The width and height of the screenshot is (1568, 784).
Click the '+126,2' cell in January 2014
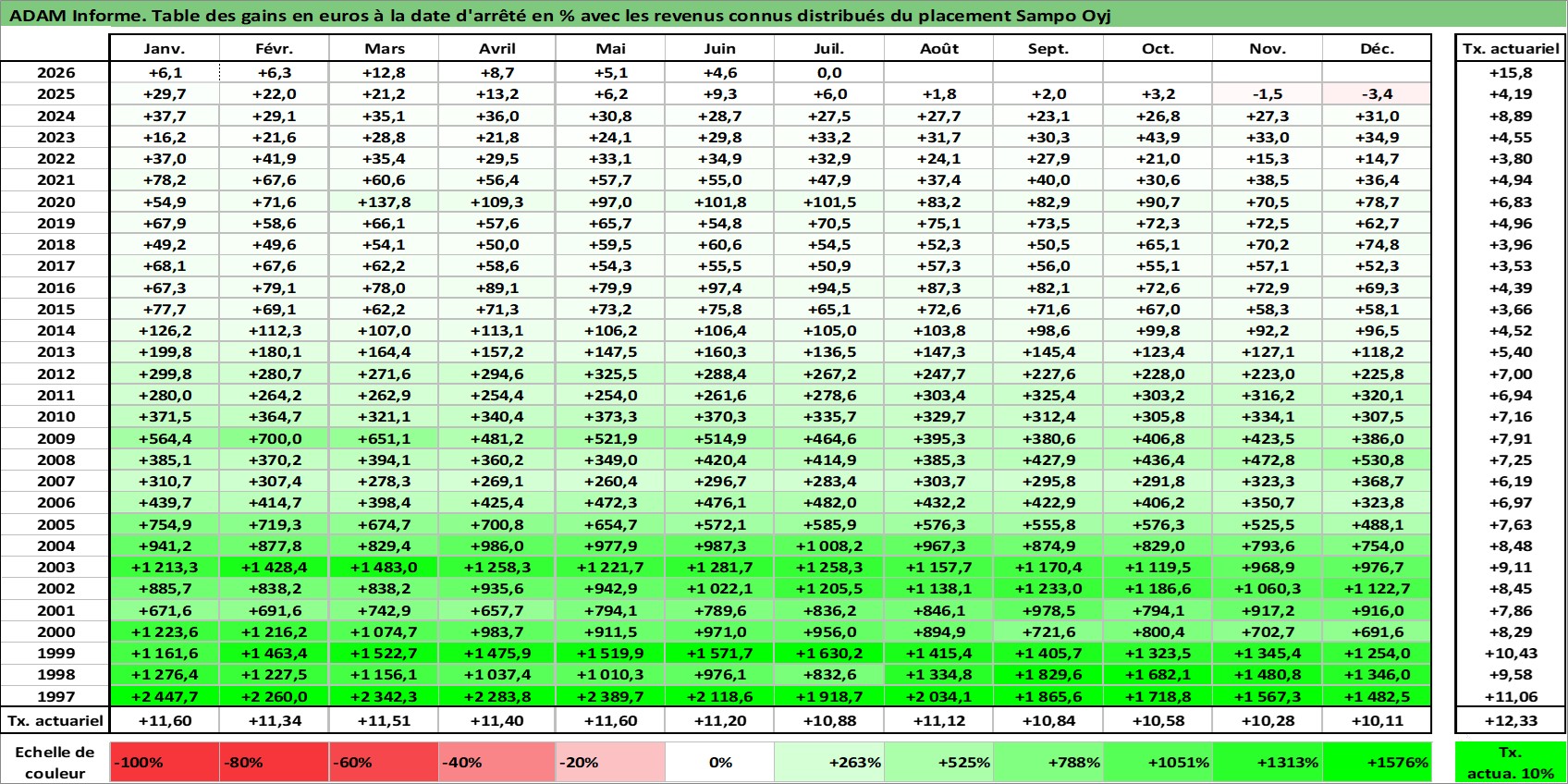pyautogui.click(x=165, y=330)
